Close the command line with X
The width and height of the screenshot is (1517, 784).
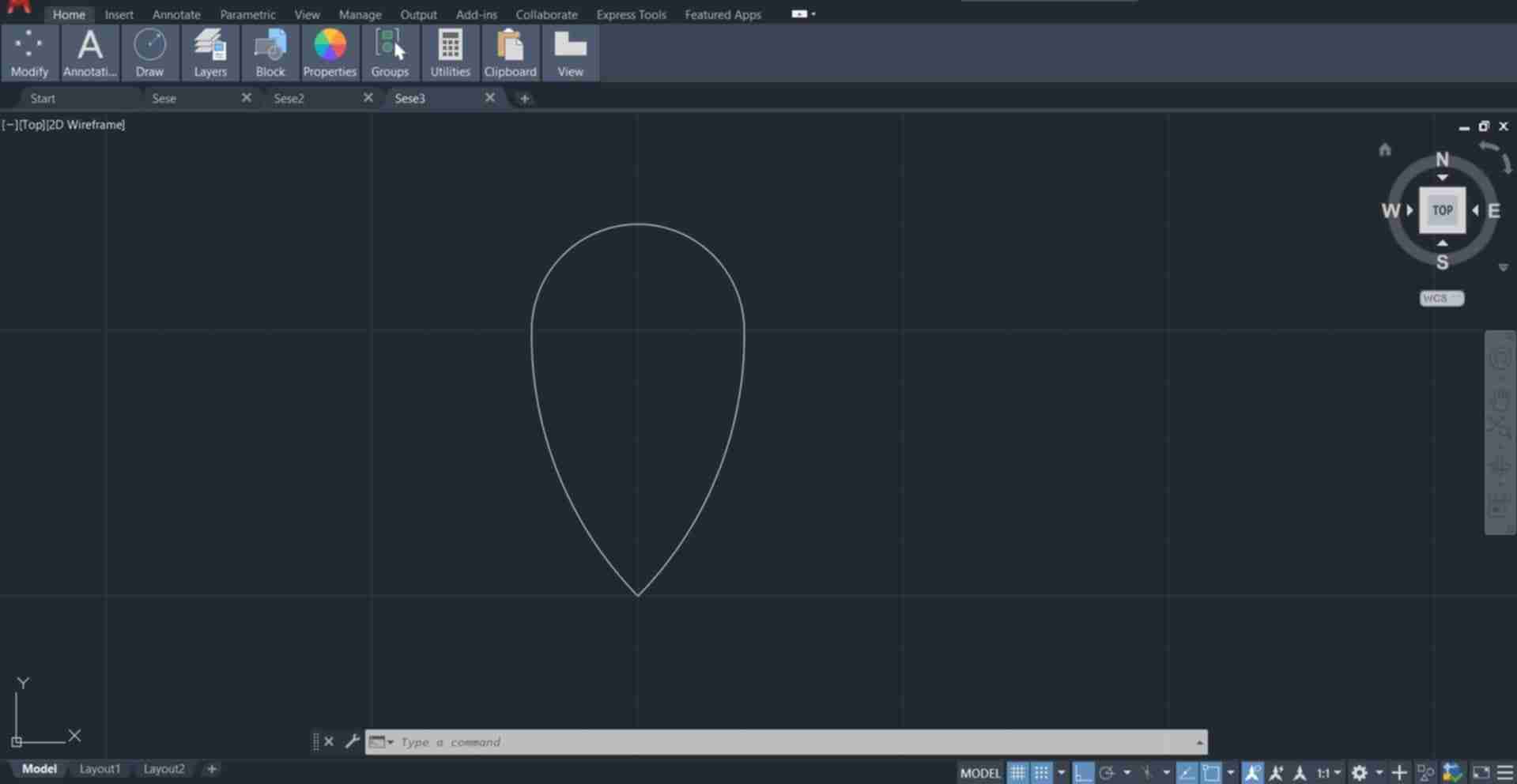coord(329,741)
